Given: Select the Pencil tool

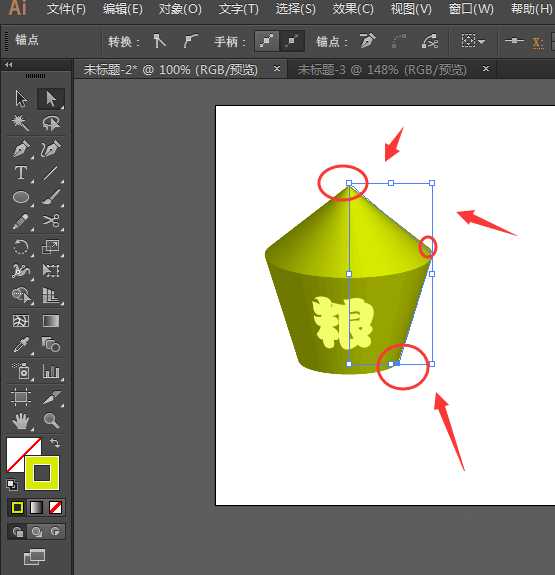Looking at the screenshot, I should pyautogui.click(x=21, y=221).
